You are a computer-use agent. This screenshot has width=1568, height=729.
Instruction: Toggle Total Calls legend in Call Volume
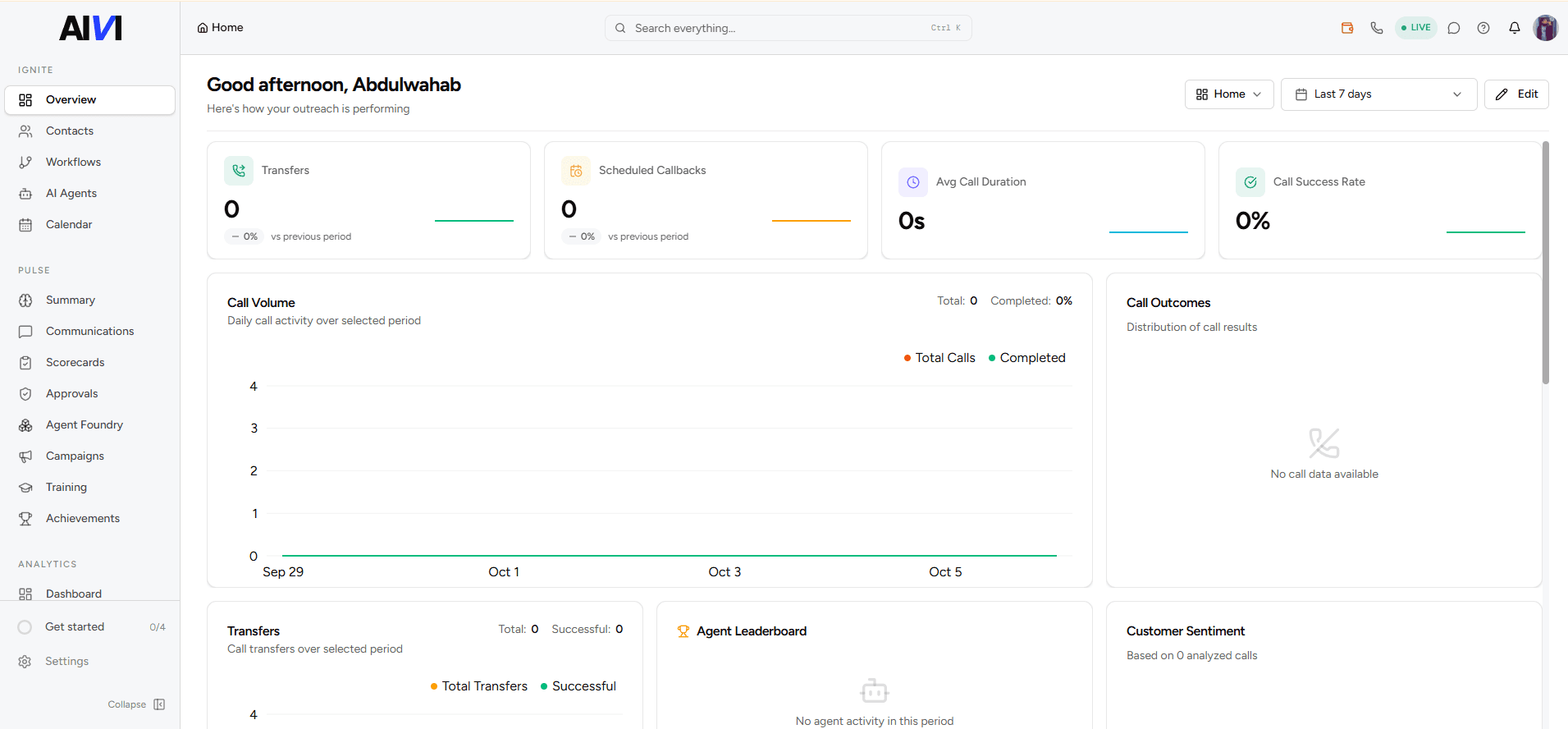[x=939, y=358]
